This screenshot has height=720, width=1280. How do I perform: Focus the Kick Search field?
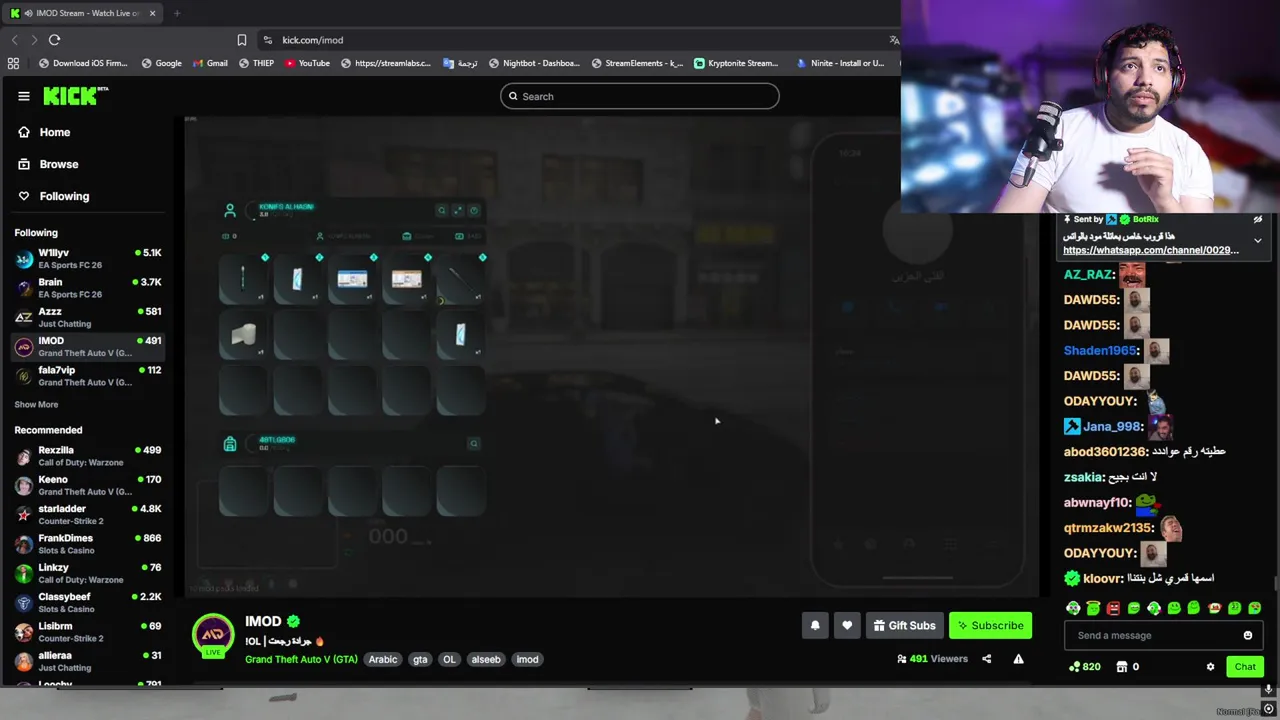coord(640,96)
